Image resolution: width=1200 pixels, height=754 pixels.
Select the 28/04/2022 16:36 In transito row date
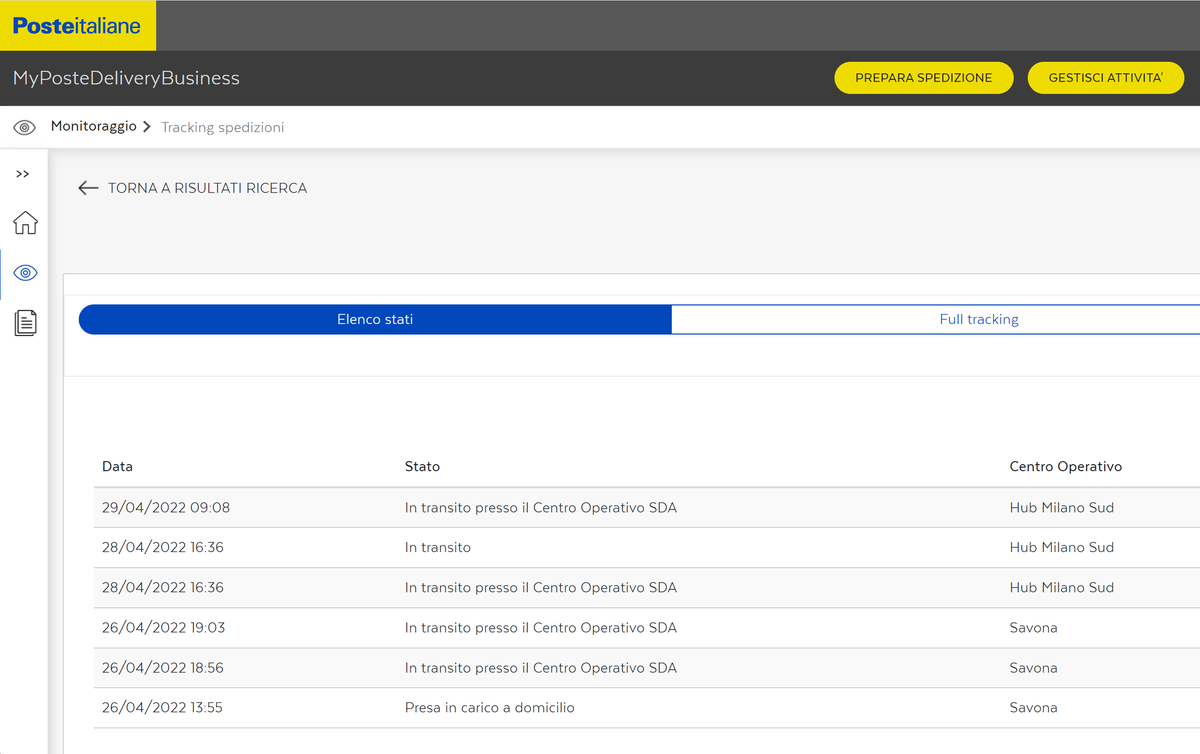163,548
